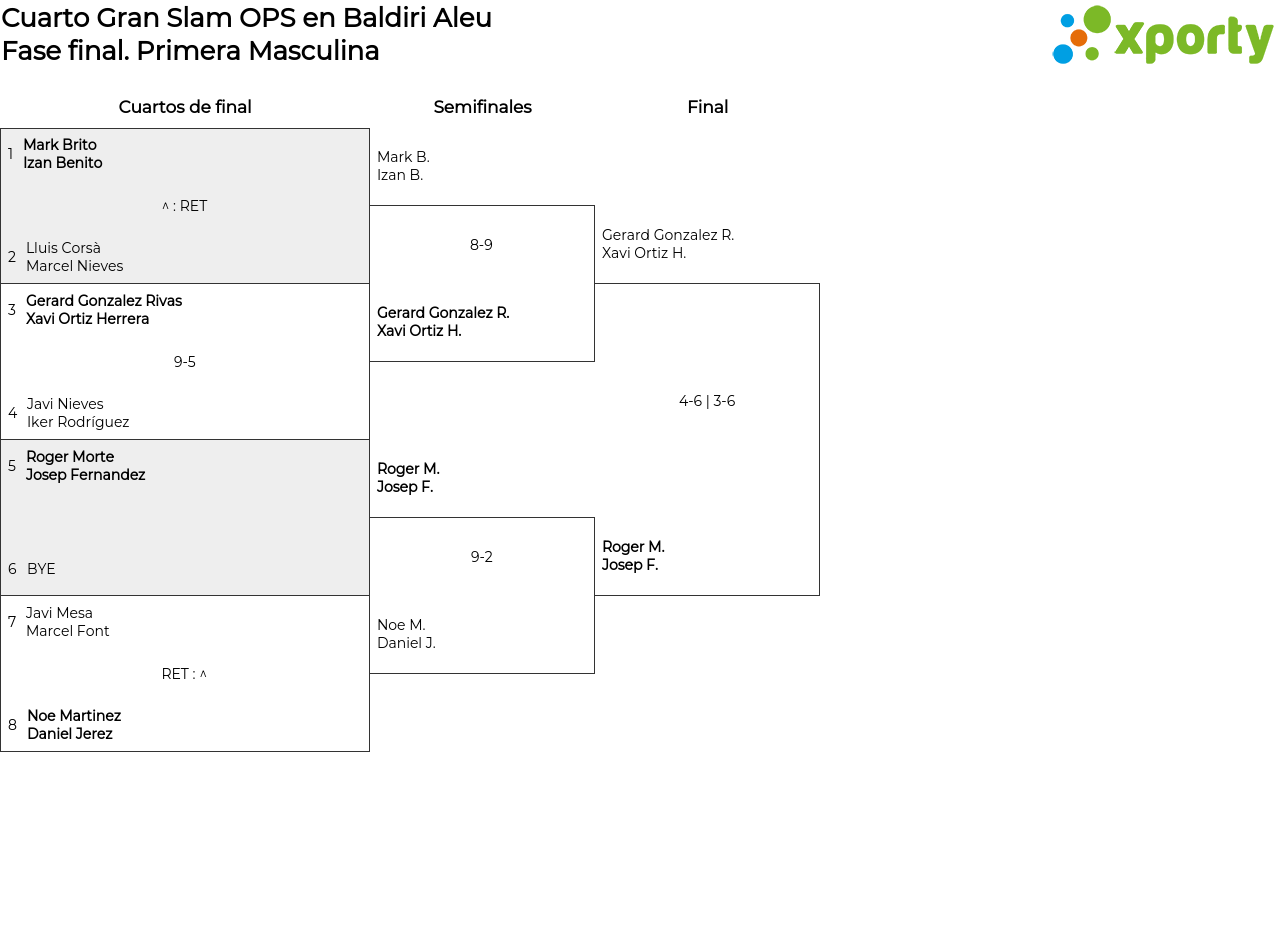Image resolution: width=1280 pixels, height=949 pixels.
Task: Select the Semifinales column header
Action: [482, 107]
